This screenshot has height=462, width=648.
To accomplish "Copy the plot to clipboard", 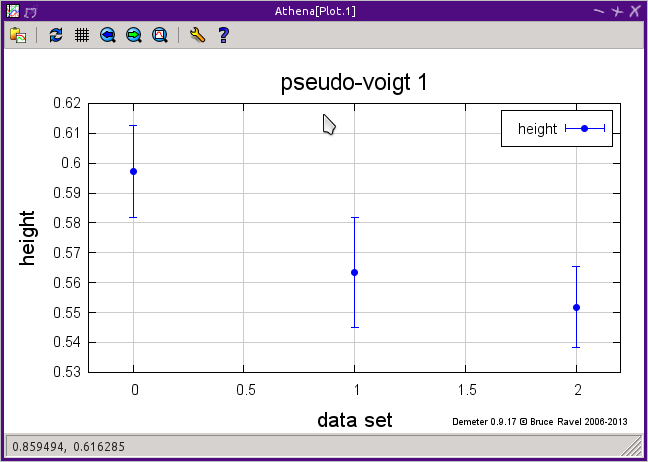I will pos(18,35).
